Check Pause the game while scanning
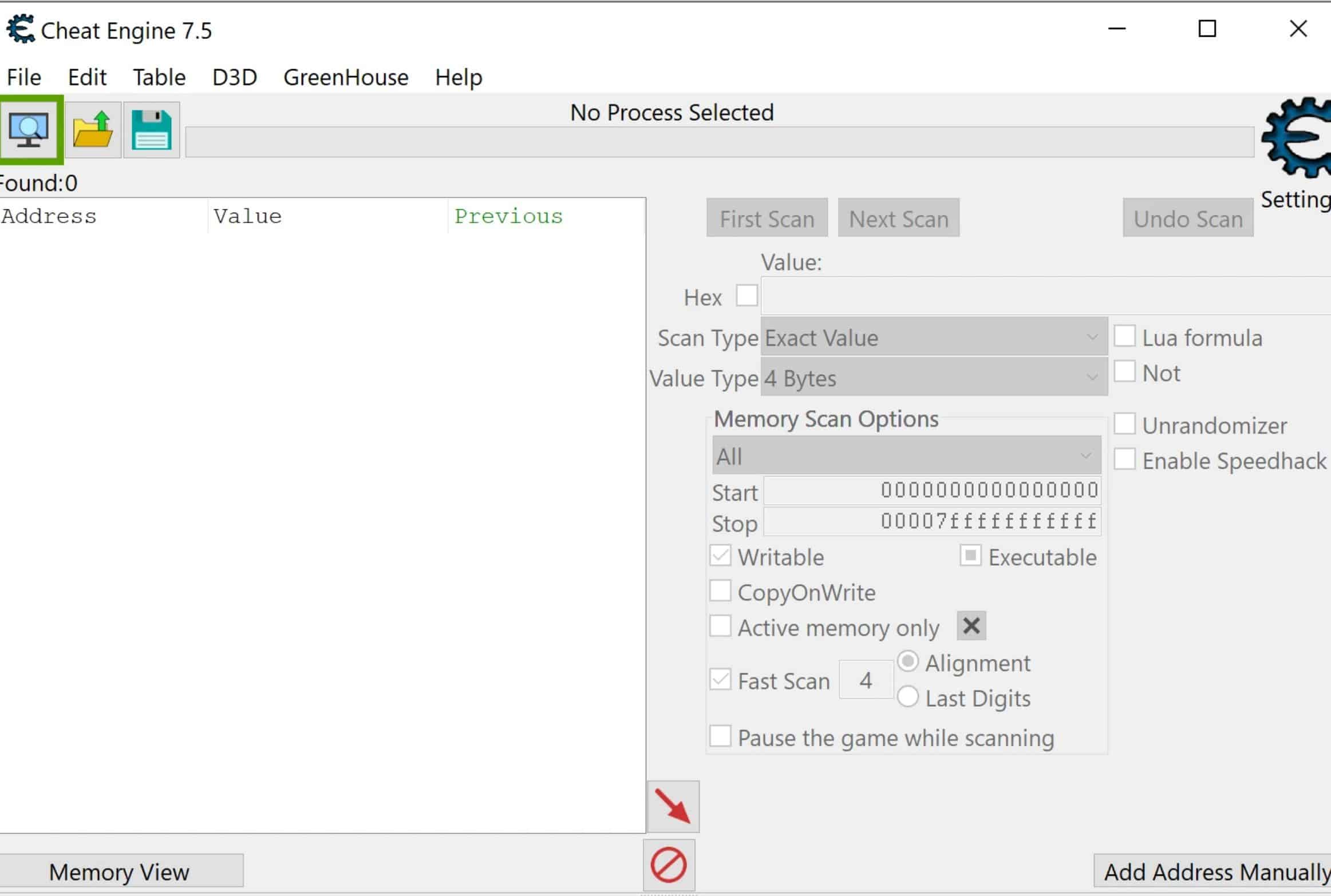The height and width of the screenshot is (896, 1331). (x=720, y=736)
